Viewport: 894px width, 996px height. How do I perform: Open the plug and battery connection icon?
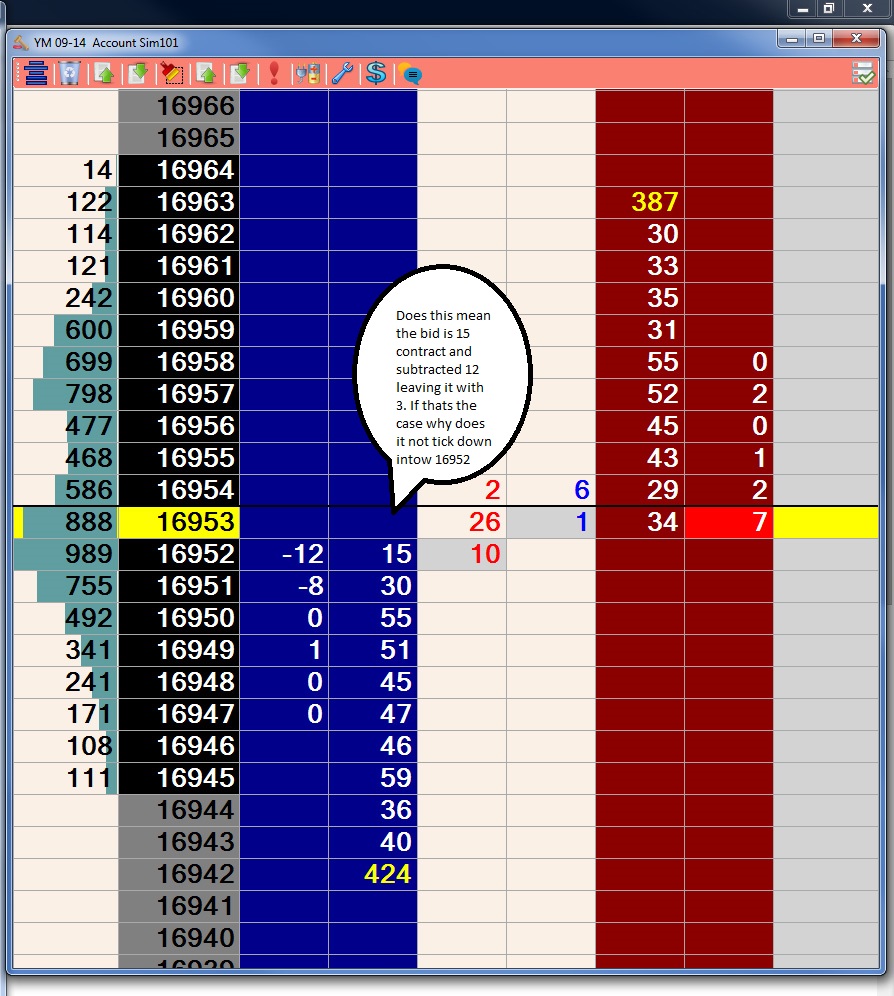308,74
